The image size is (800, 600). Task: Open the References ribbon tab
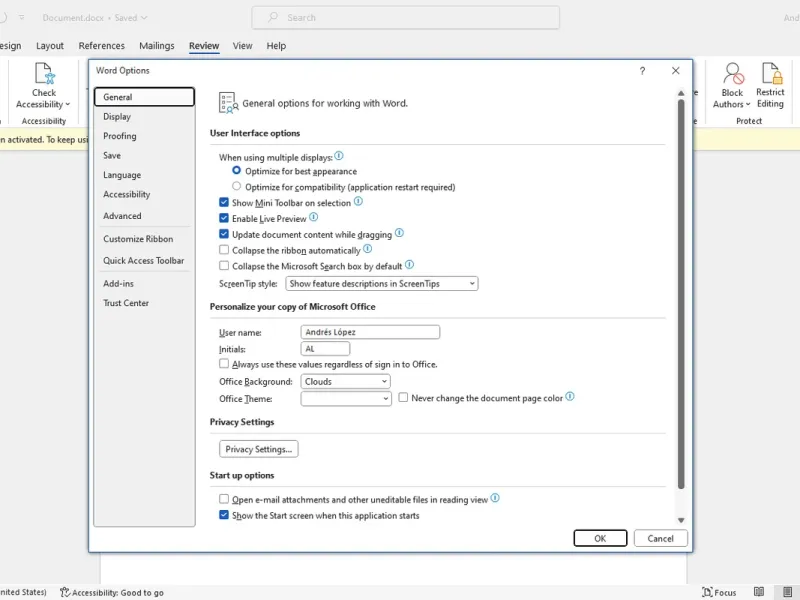click(102, 46)
